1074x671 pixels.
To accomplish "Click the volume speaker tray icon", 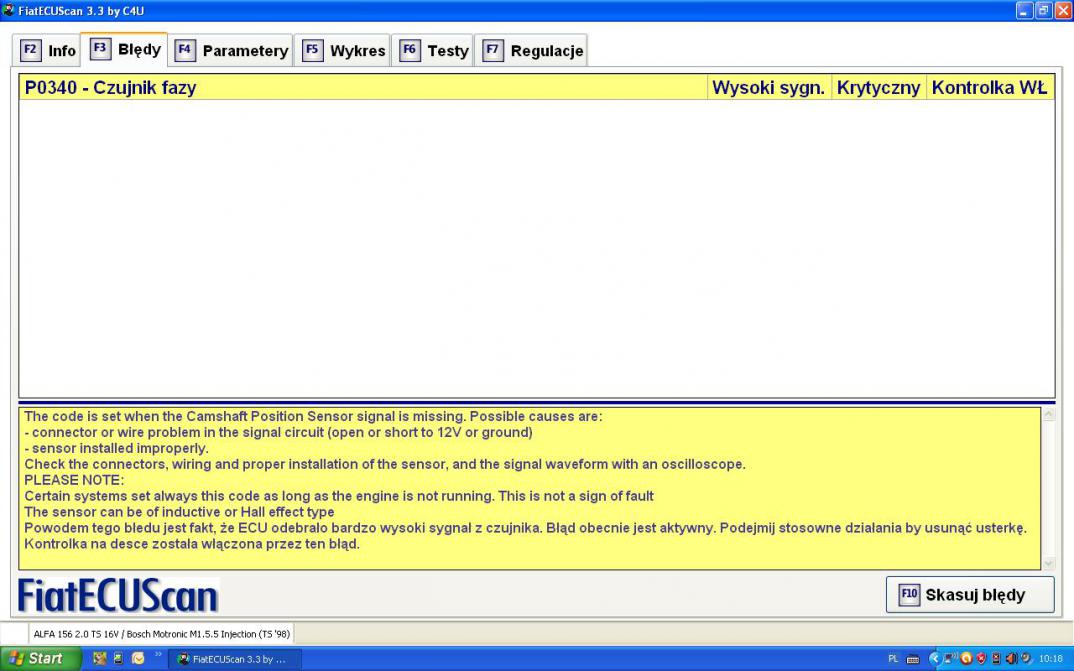I will pyautogui.click(x=1012, y=659).
